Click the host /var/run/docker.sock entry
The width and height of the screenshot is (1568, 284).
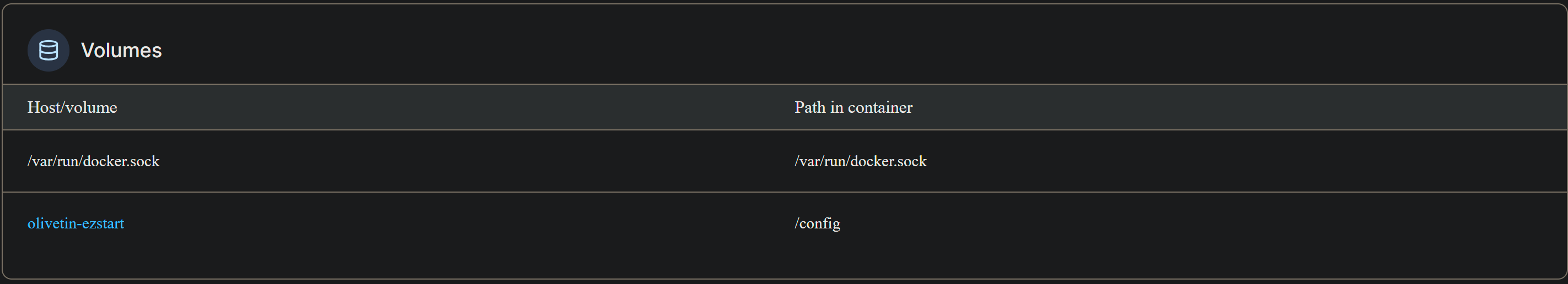point(93,161)
